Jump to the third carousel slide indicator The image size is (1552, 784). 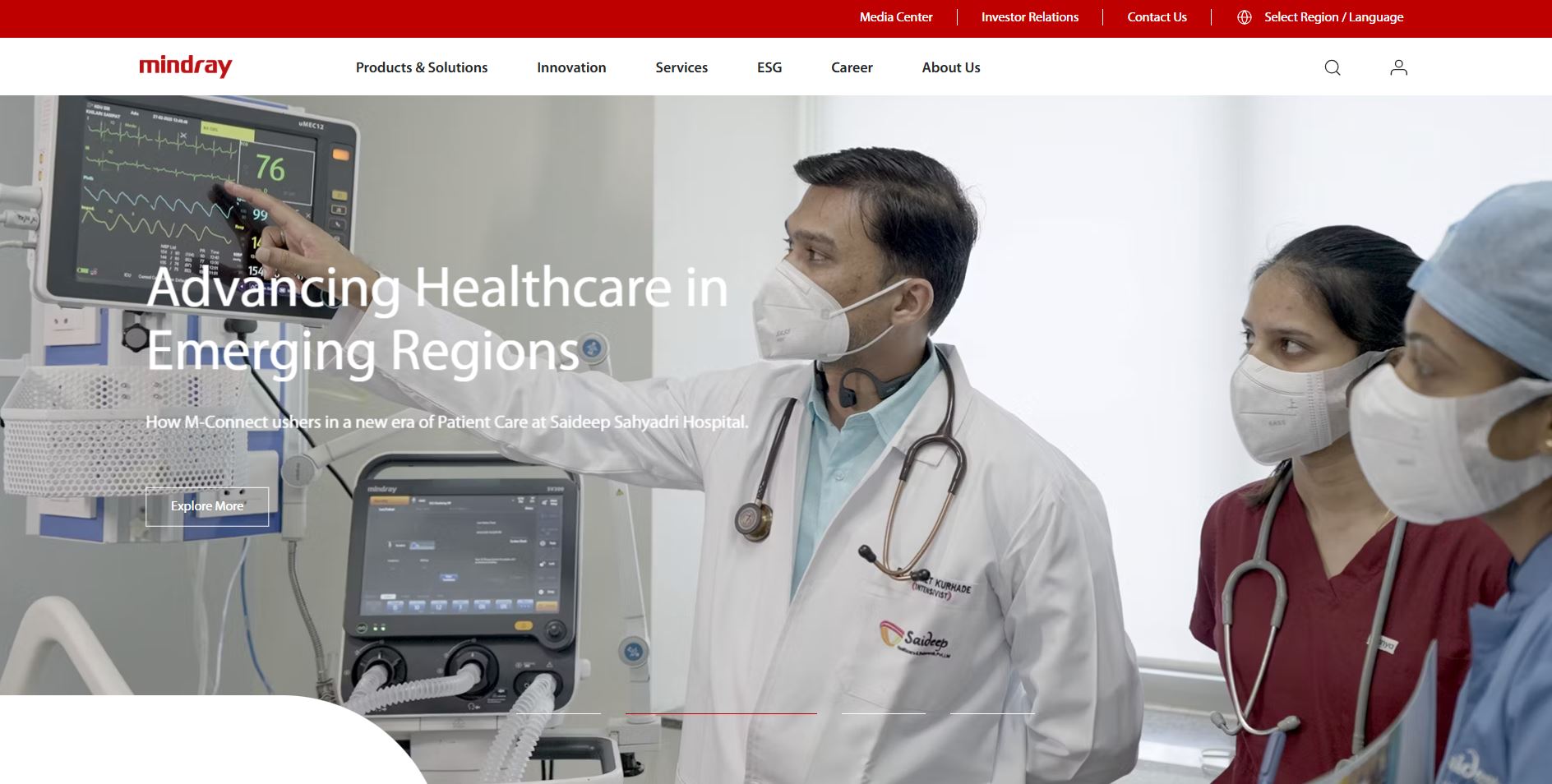(x=884, y=713)
